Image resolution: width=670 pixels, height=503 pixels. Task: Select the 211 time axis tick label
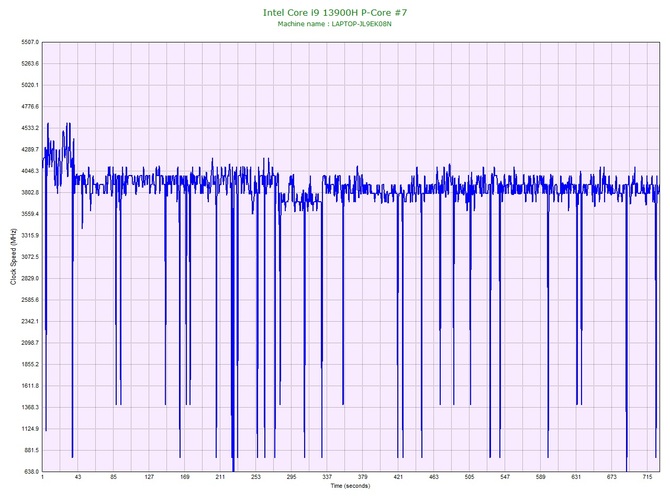(220, 477)
